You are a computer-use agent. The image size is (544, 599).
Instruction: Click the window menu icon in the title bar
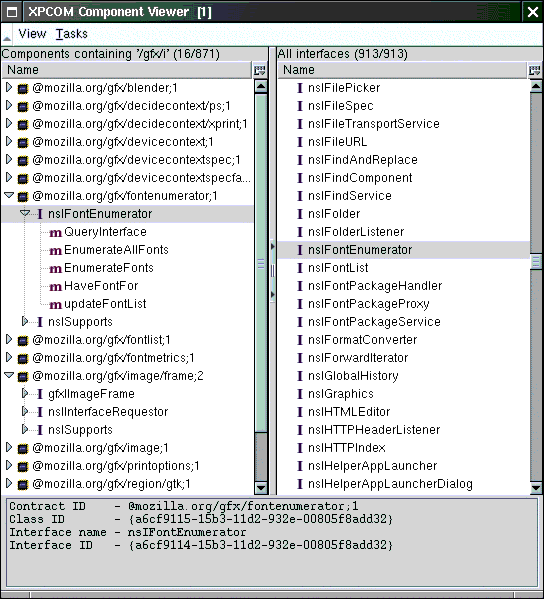click(12, 12)
